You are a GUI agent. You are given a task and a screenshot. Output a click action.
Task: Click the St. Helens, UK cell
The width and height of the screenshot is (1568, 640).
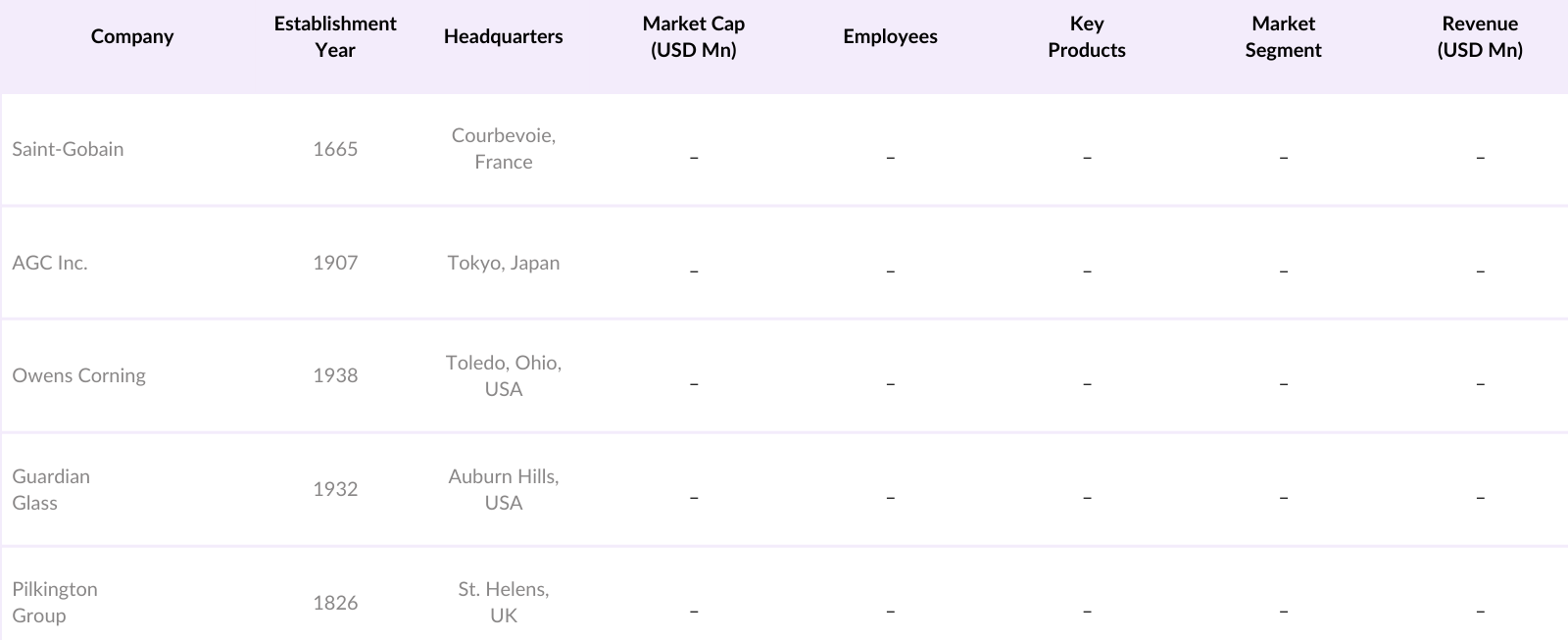tap(503, 602)
